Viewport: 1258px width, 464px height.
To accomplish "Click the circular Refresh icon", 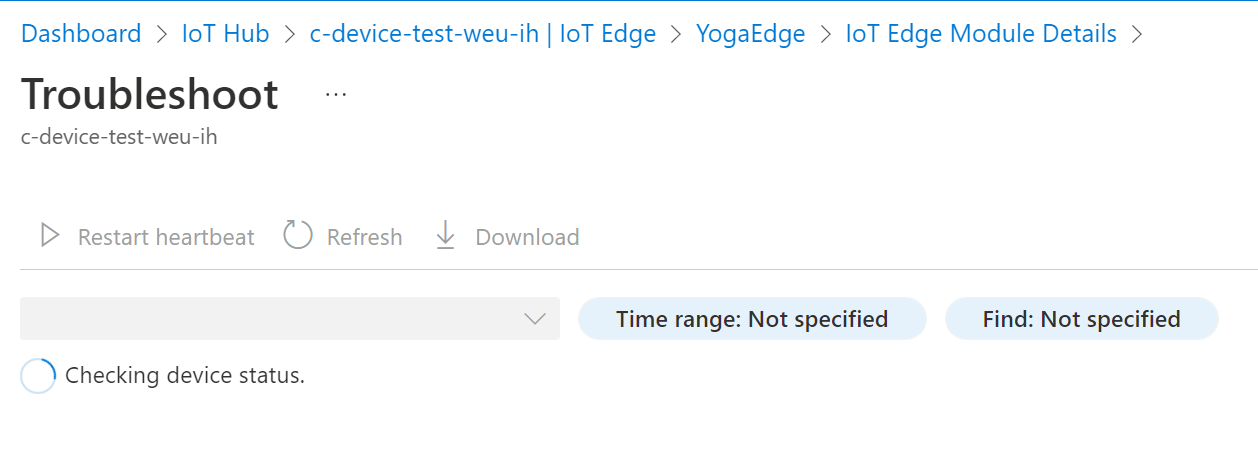I will (298, 236).
